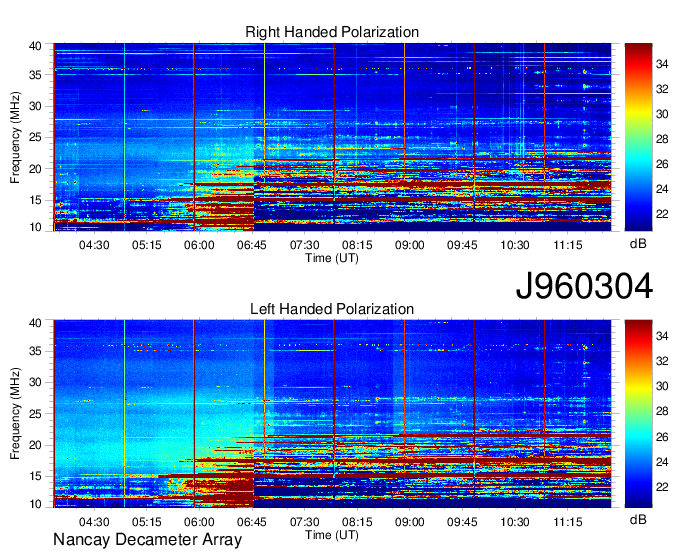Click the "10:30" time tick of Right Handed plot
The width and height of the screenshot is (680, 552).
click(515, 245)
